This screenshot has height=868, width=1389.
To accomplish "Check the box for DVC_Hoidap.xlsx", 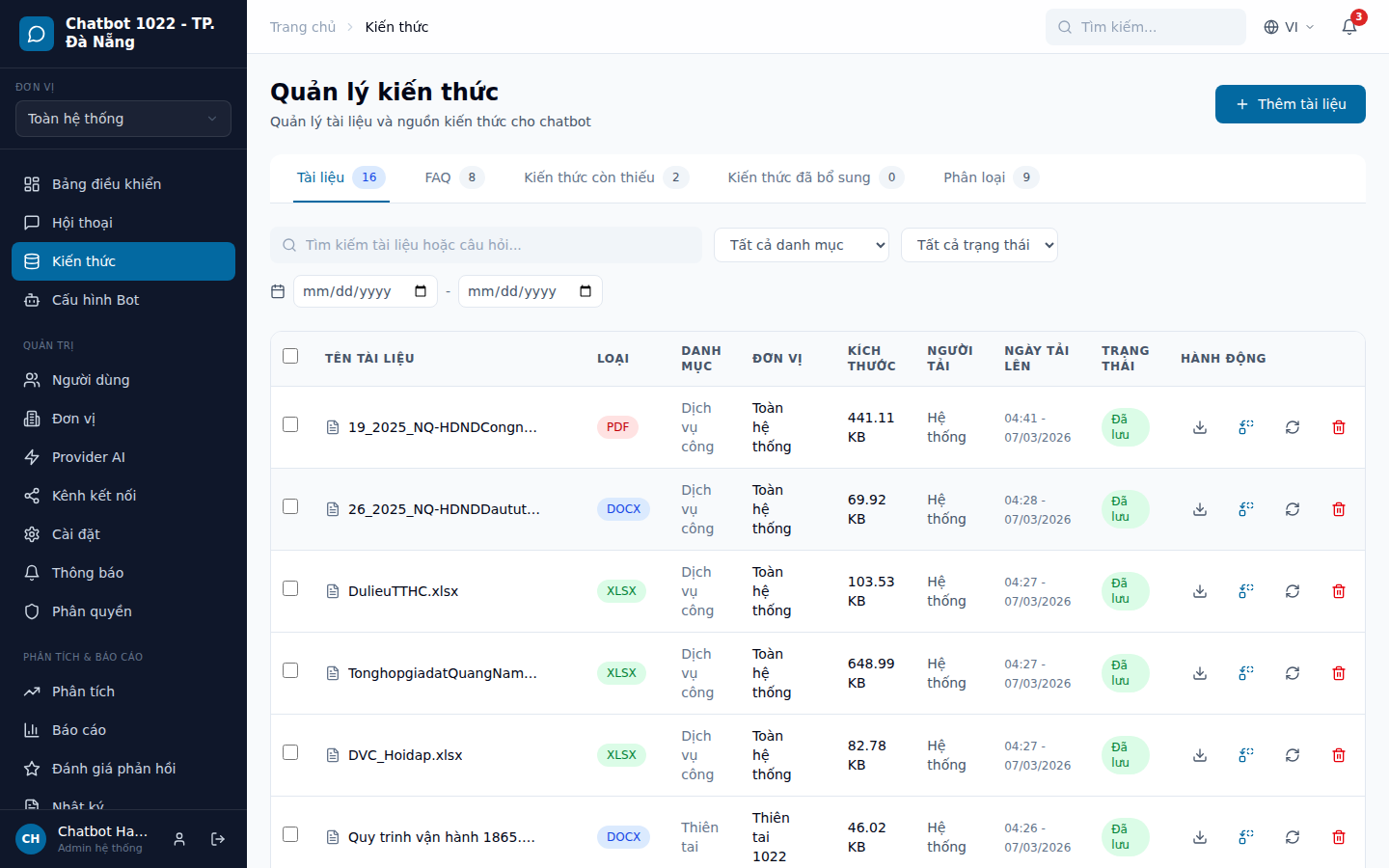I will click(290, 752).
